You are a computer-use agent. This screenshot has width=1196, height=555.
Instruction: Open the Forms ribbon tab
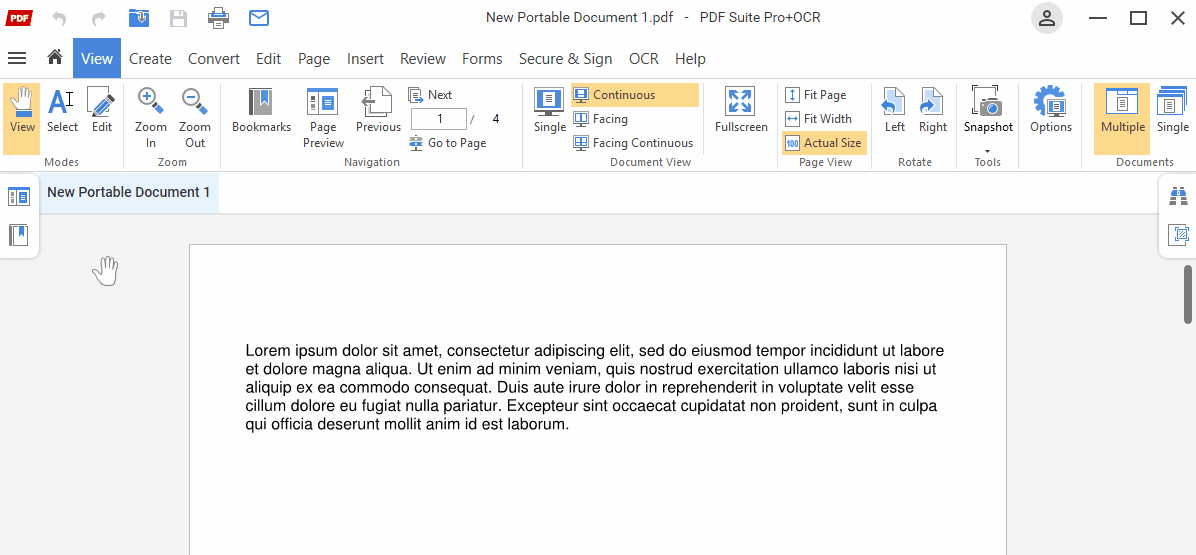tap(482, 59)
